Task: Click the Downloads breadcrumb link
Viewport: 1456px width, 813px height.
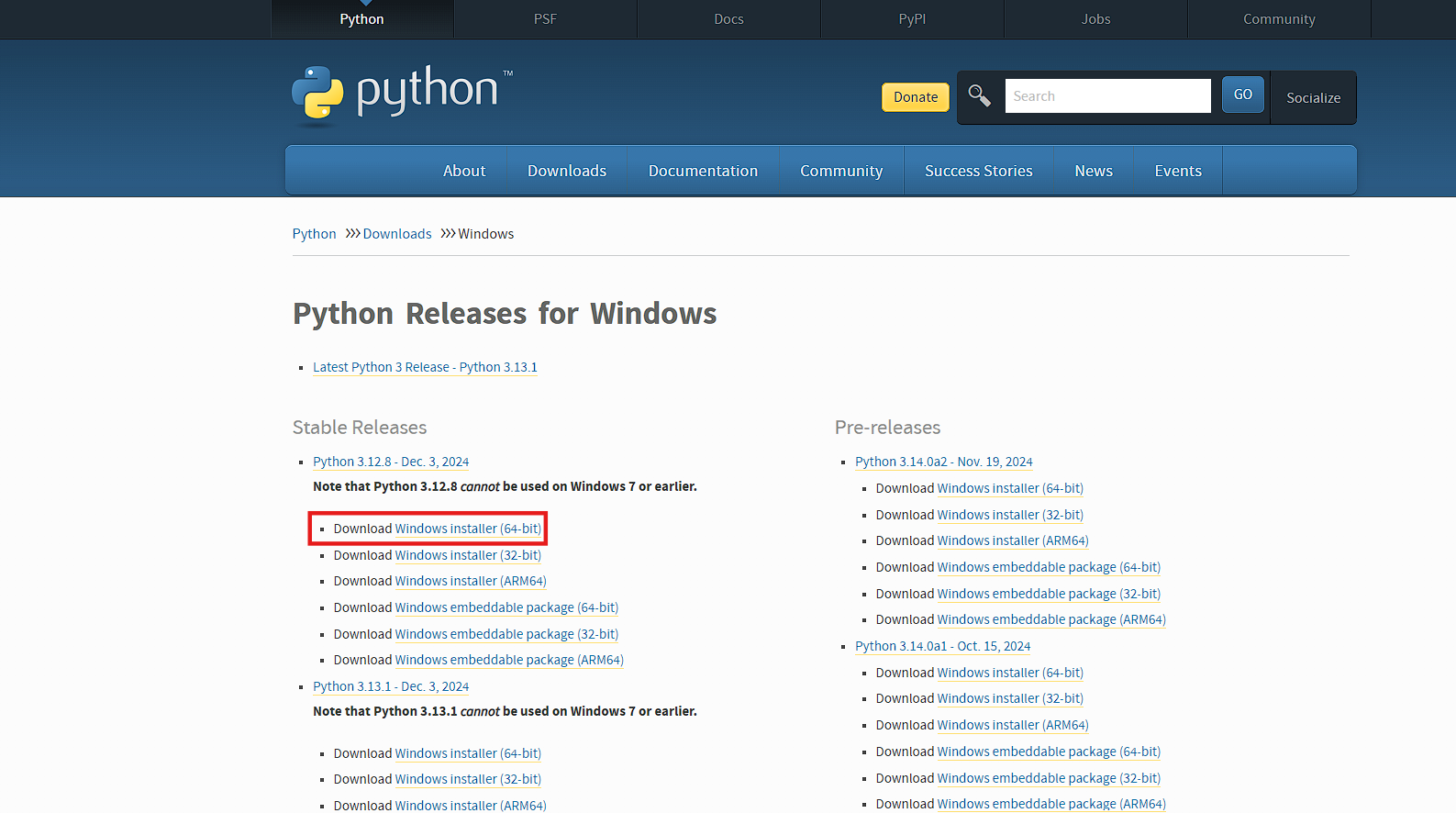Action: click(x=397, y=234)
